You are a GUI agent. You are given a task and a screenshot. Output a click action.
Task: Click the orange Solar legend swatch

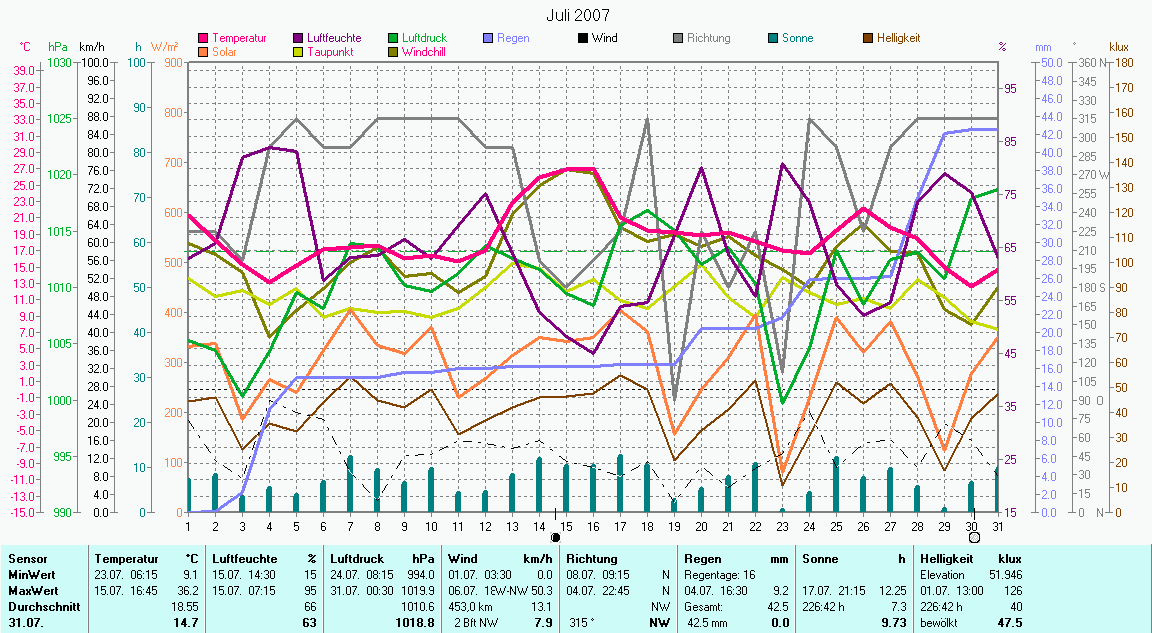tap(204, 52)
